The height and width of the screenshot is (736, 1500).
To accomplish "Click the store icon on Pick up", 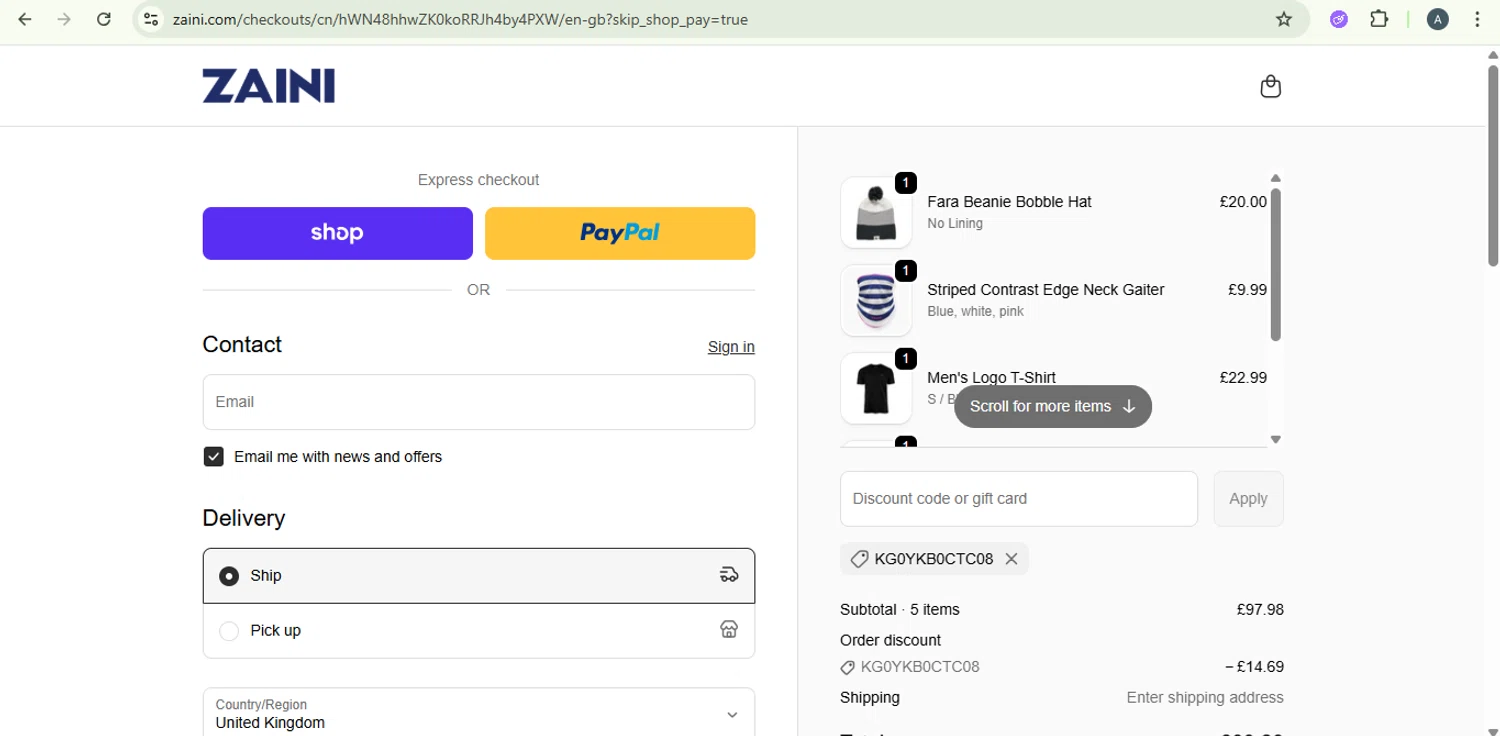I will tap(729, 629).
